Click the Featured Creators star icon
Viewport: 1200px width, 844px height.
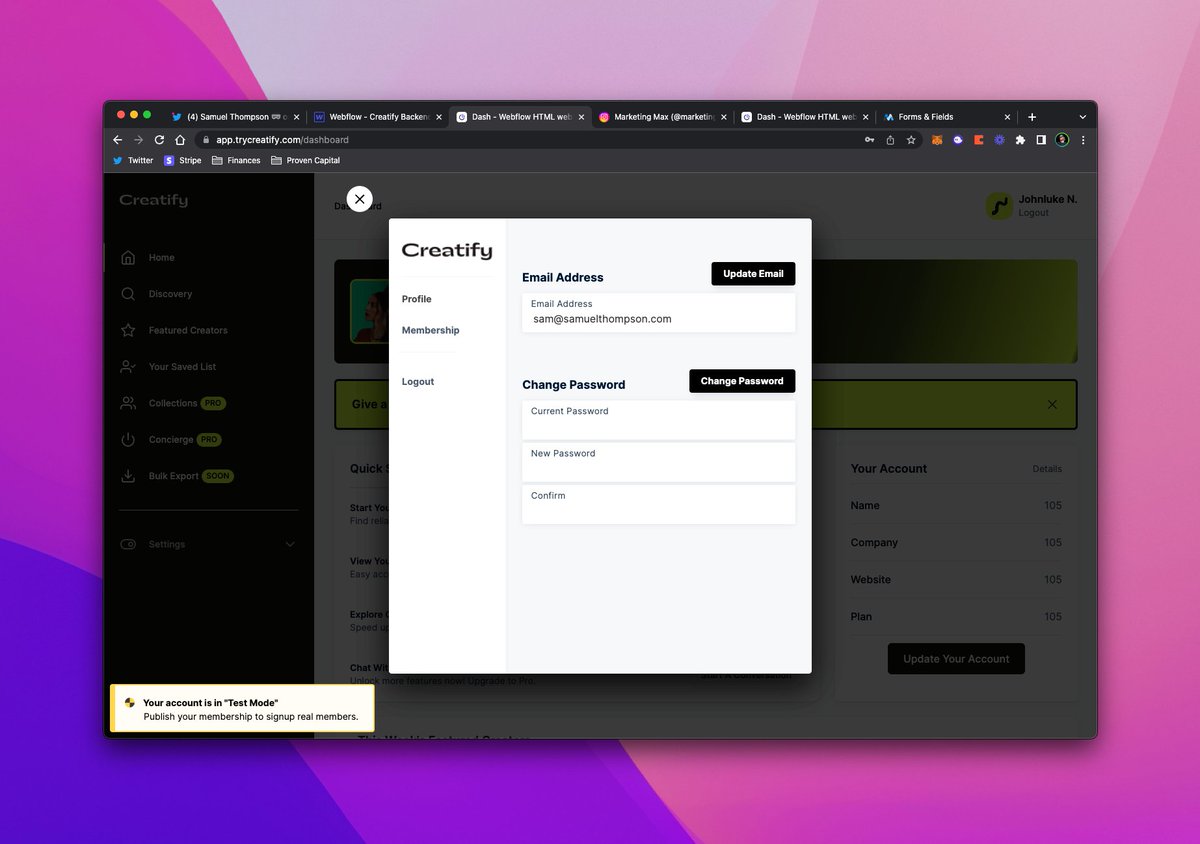128,330
